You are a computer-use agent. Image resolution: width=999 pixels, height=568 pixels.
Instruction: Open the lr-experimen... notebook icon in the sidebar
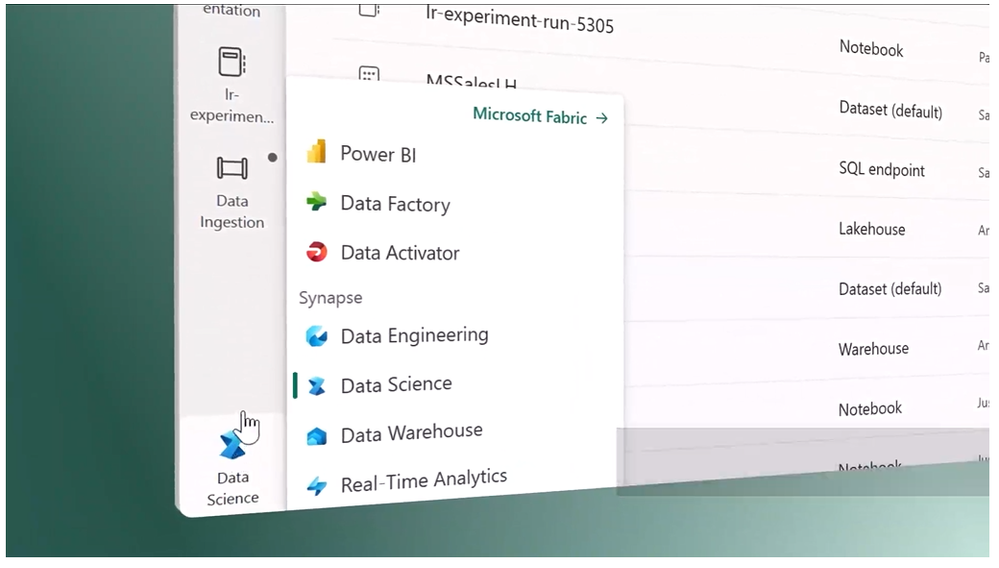point(232,62)
